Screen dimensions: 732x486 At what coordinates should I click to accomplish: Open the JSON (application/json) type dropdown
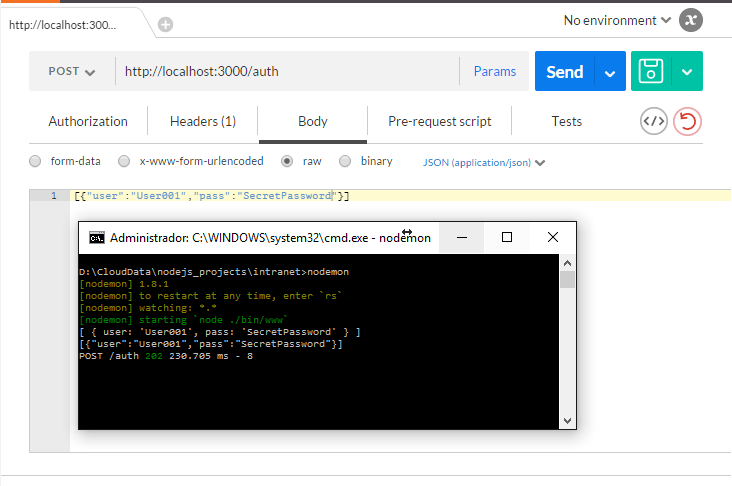tap(484, 162)
